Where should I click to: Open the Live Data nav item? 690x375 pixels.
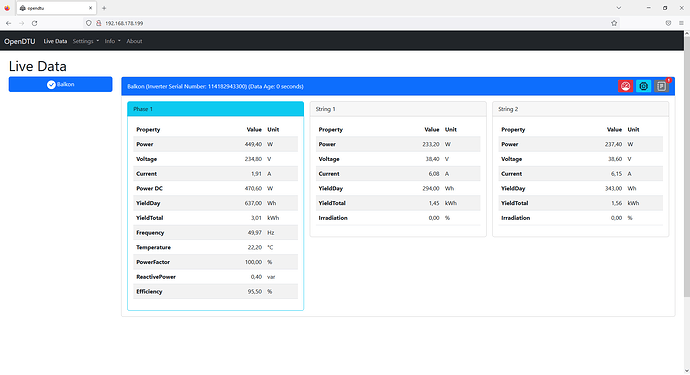click(55, 41)
